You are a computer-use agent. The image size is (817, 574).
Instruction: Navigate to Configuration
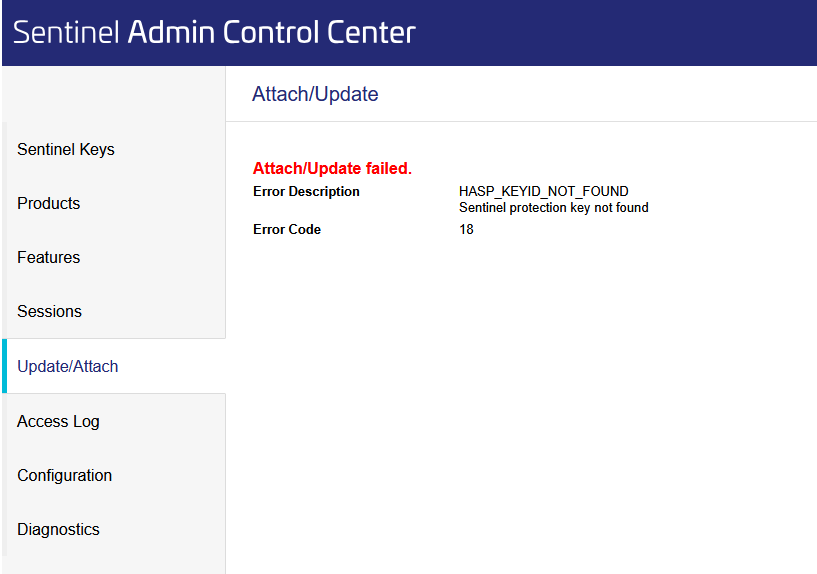point(65,476)
